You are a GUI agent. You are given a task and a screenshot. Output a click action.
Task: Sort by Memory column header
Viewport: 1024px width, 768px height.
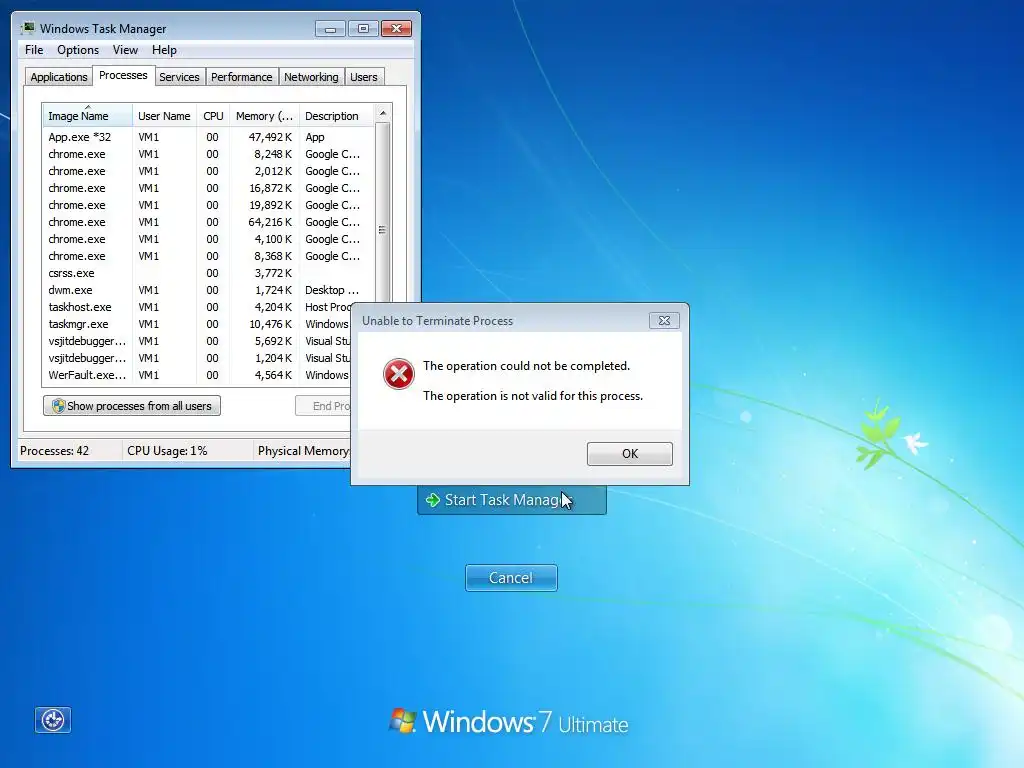(x=264, y=116)
